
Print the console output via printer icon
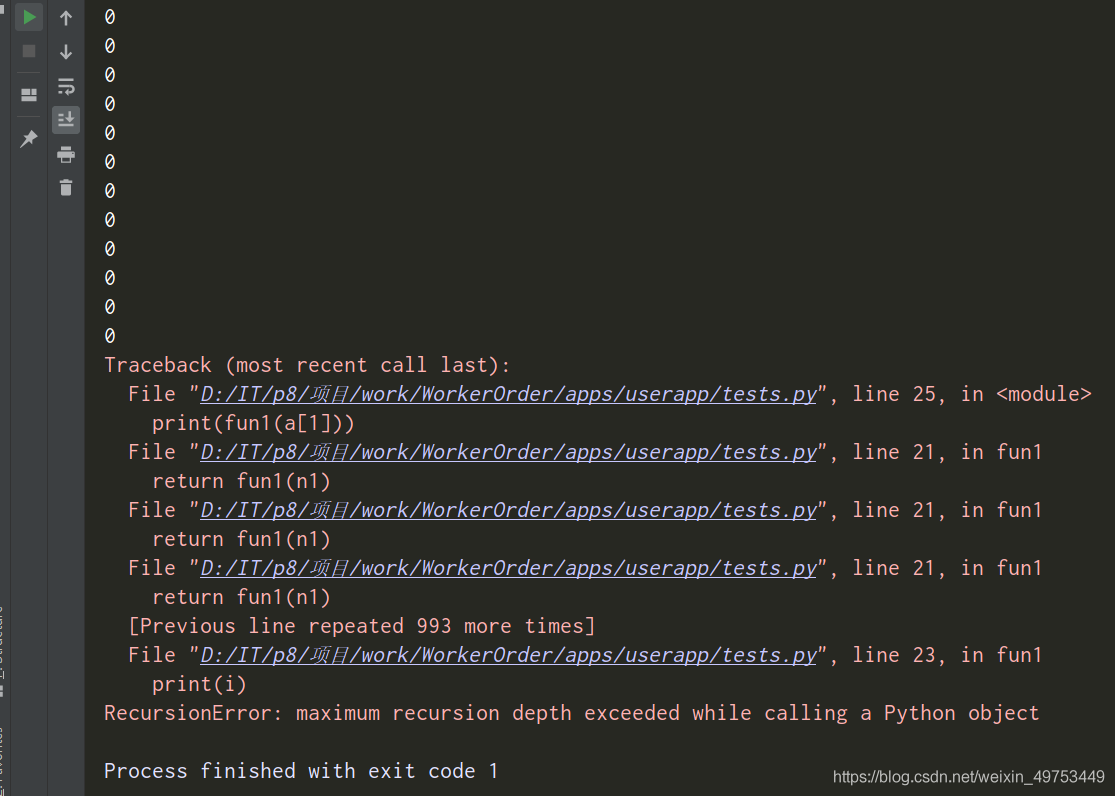pos(66,154)
